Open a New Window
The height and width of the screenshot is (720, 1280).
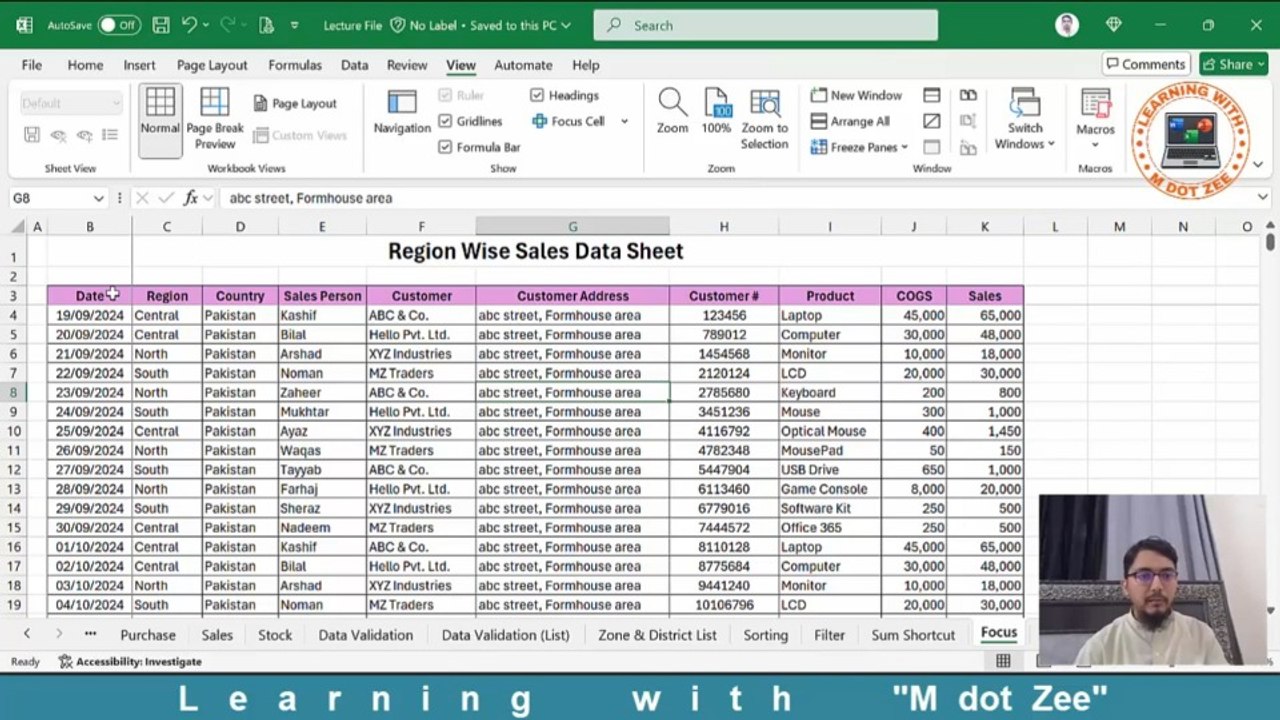click(856, 95)
